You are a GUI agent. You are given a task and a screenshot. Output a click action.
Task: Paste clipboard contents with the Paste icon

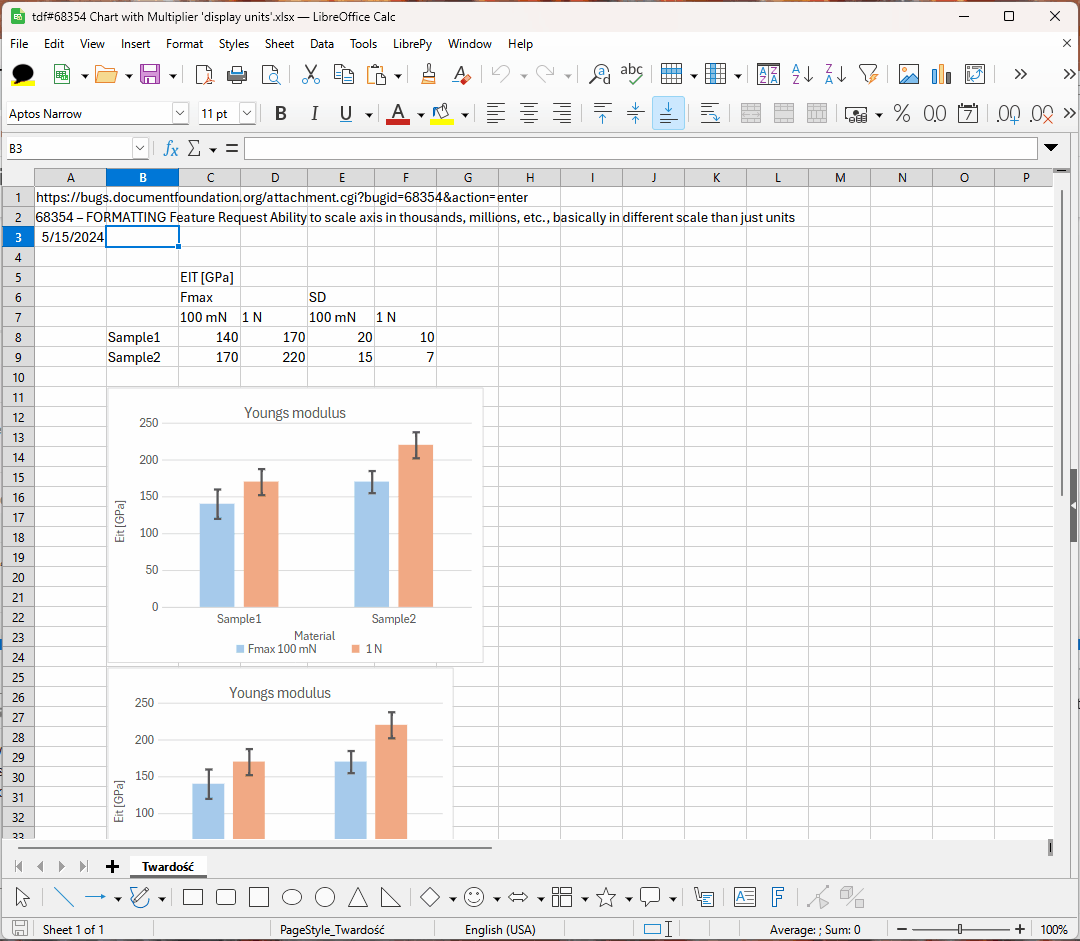coord(376,74)
